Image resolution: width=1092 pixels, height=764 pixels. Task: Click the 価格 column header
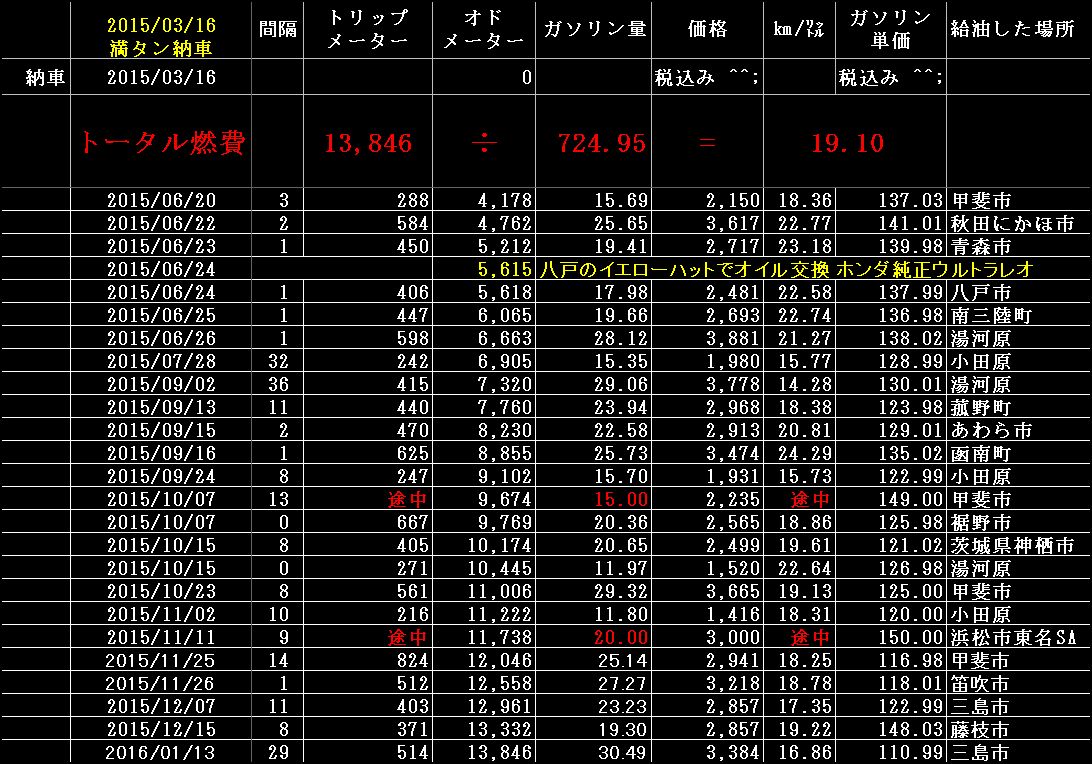707,31
